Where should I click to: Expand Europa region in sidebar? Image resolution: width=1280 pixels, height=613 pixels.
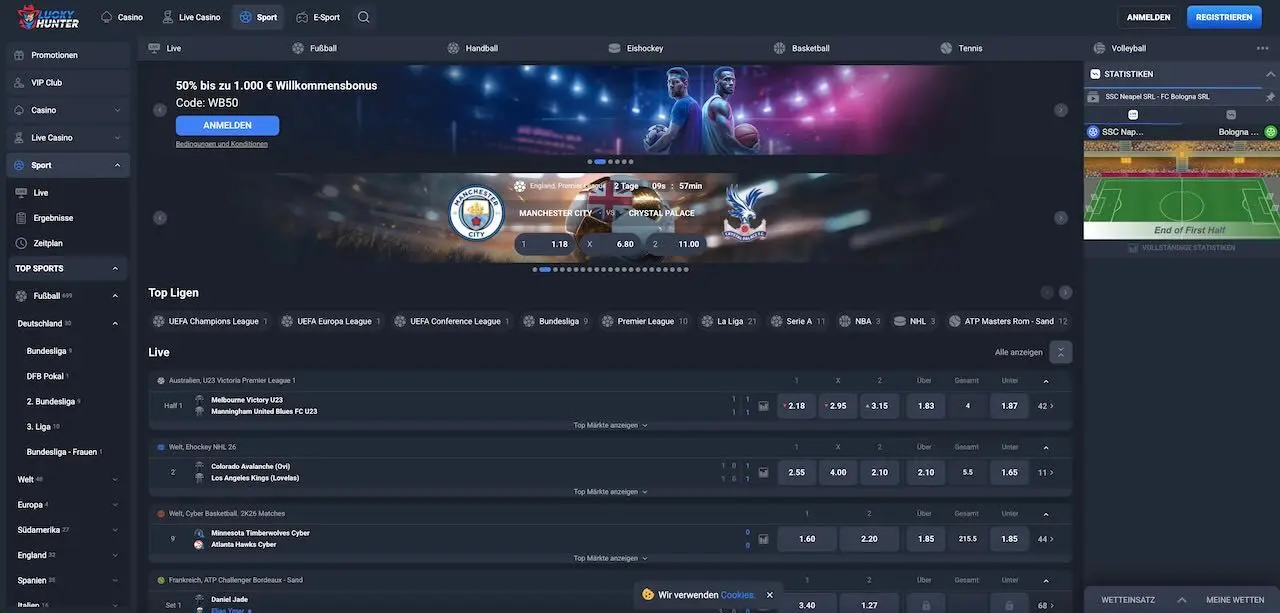[x=115, y=505]
